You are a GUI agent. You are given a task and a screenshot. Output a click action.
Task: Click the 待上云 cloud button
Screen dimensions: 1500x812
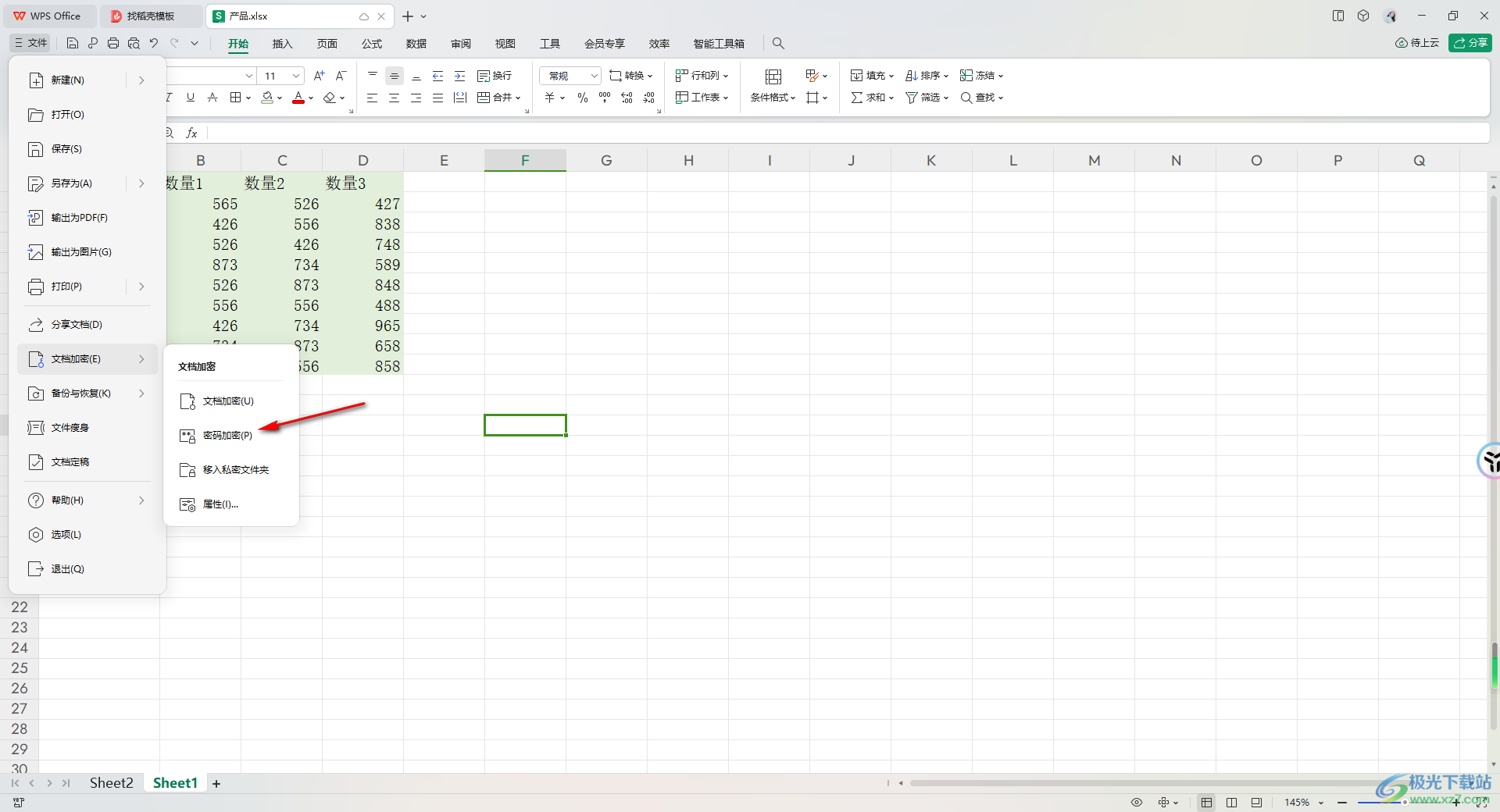(x=1417, y=43)
